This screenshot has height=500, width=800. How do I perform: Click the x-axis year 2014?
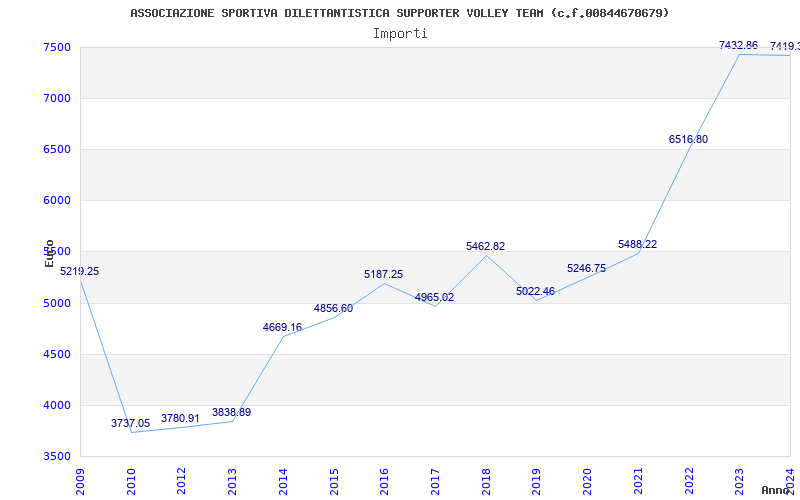(283, 481)
